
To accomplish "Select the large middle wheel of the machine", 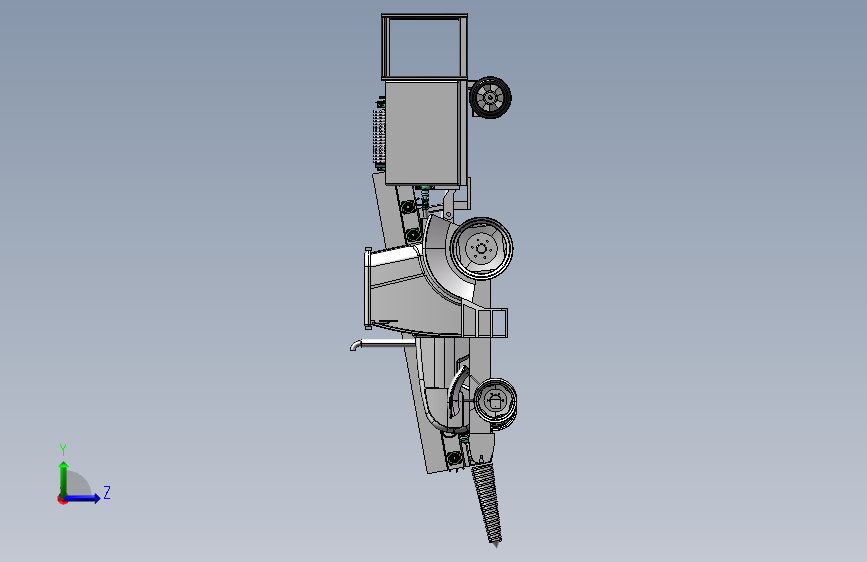I will pyautogui.click(x=481, y=249).
